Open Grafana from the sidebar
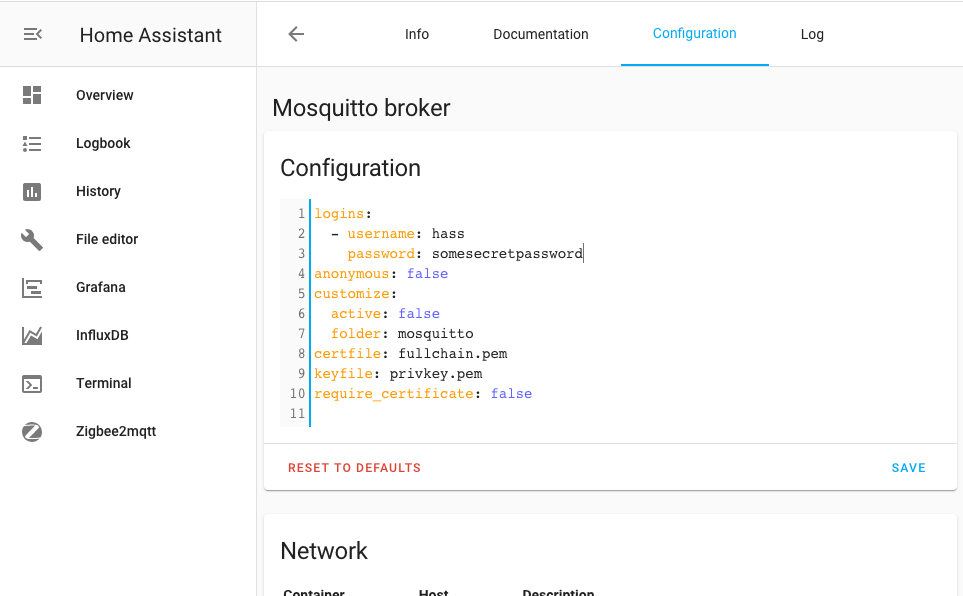The width and height of the screenshot is (963, 596). click(128, 287)
